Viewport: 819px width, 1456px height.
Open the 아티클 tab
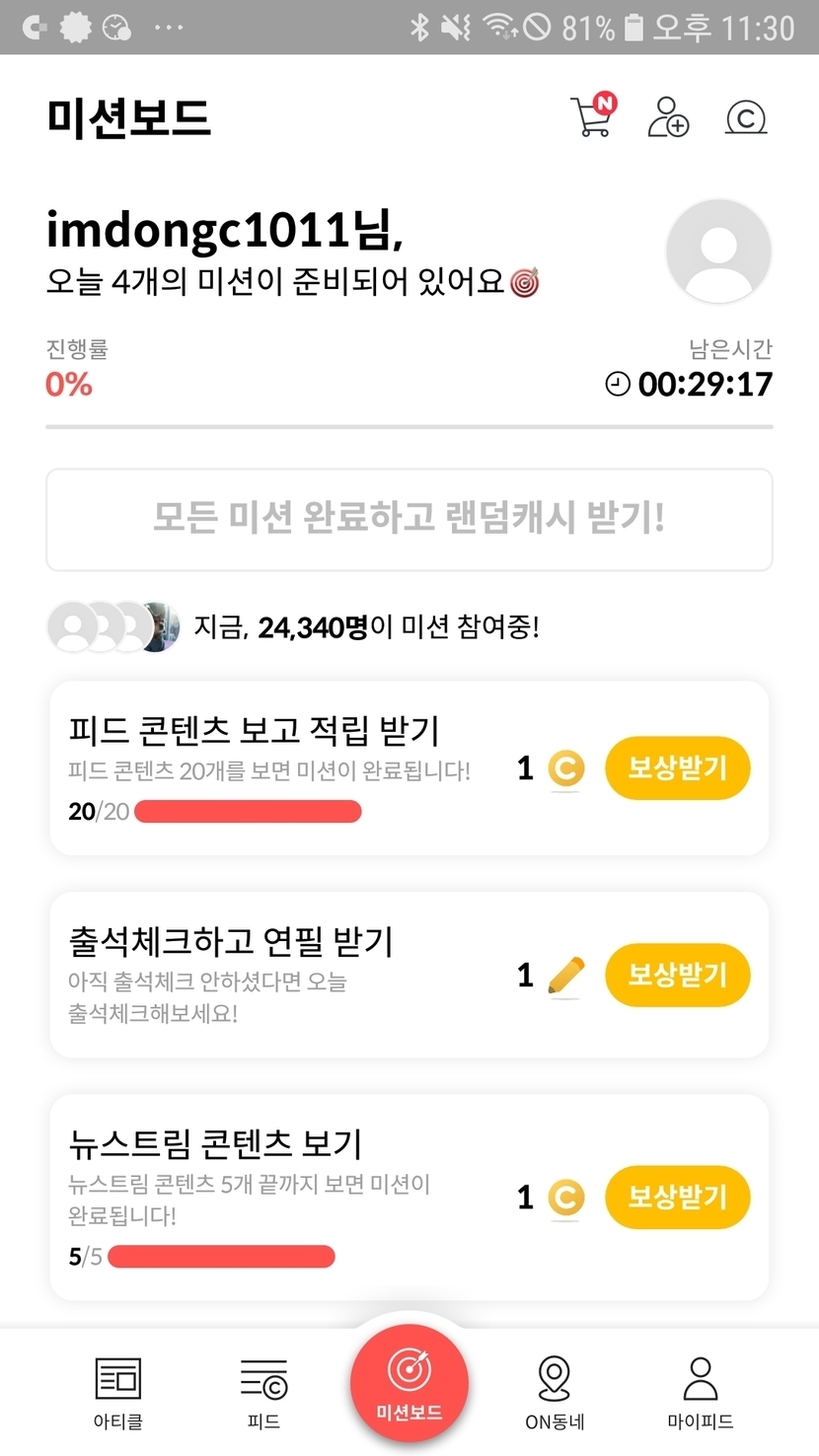117,1392
